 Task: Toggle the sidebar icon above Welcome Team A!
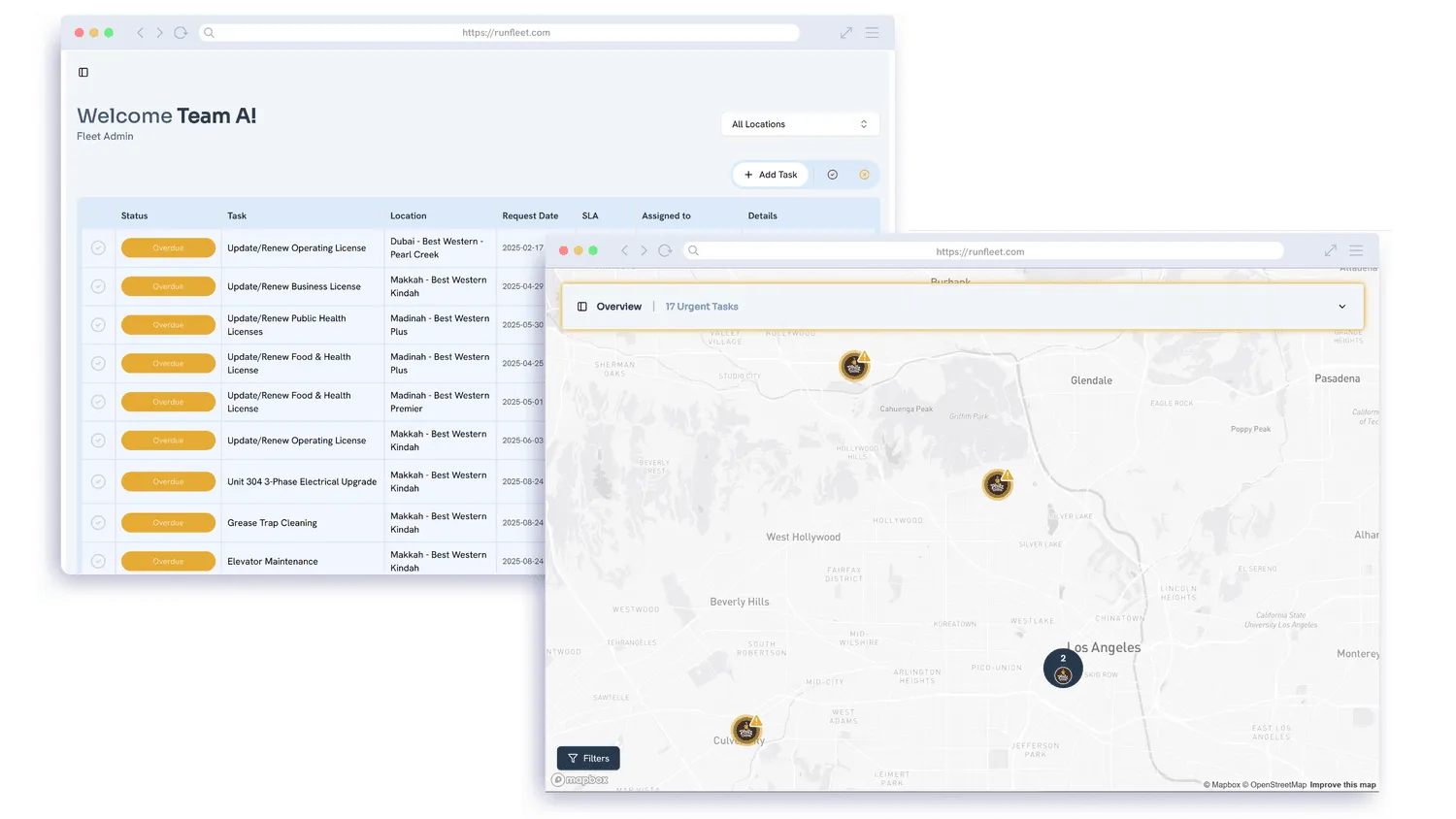click(x=83, y=73)
